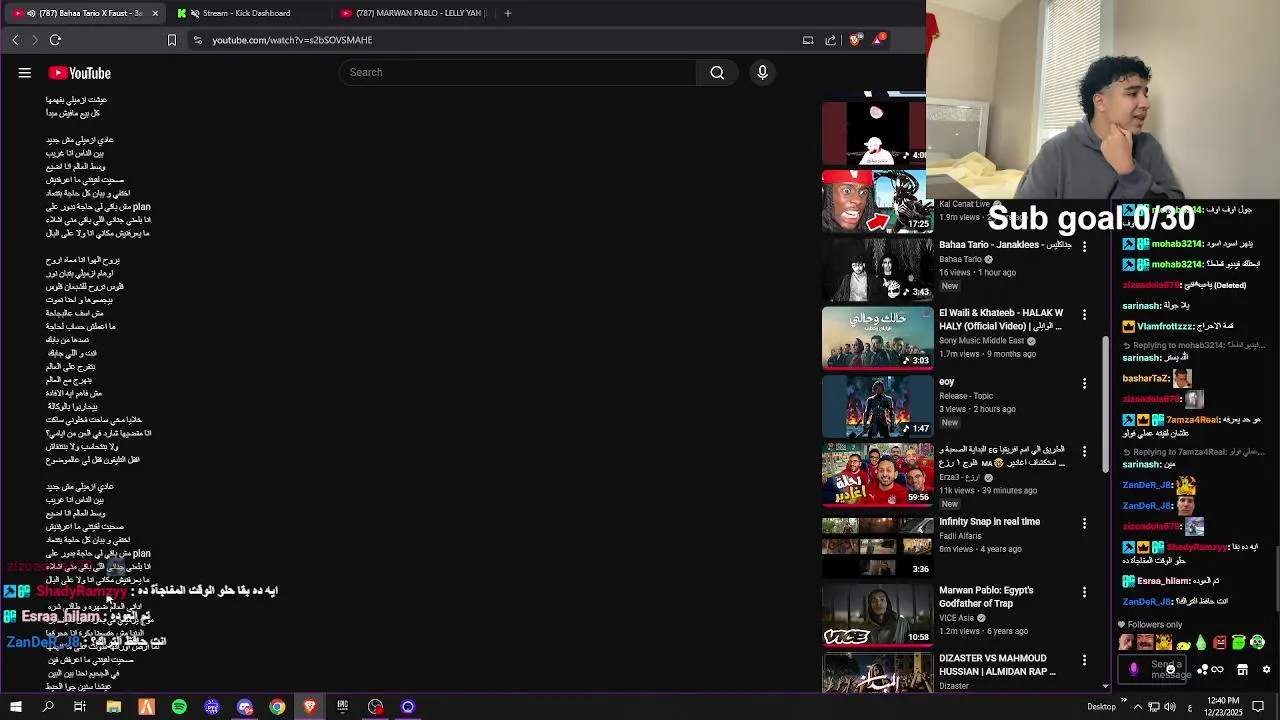
Task: Go to the YouTube home logo
Action: click(x=79, y=73)
